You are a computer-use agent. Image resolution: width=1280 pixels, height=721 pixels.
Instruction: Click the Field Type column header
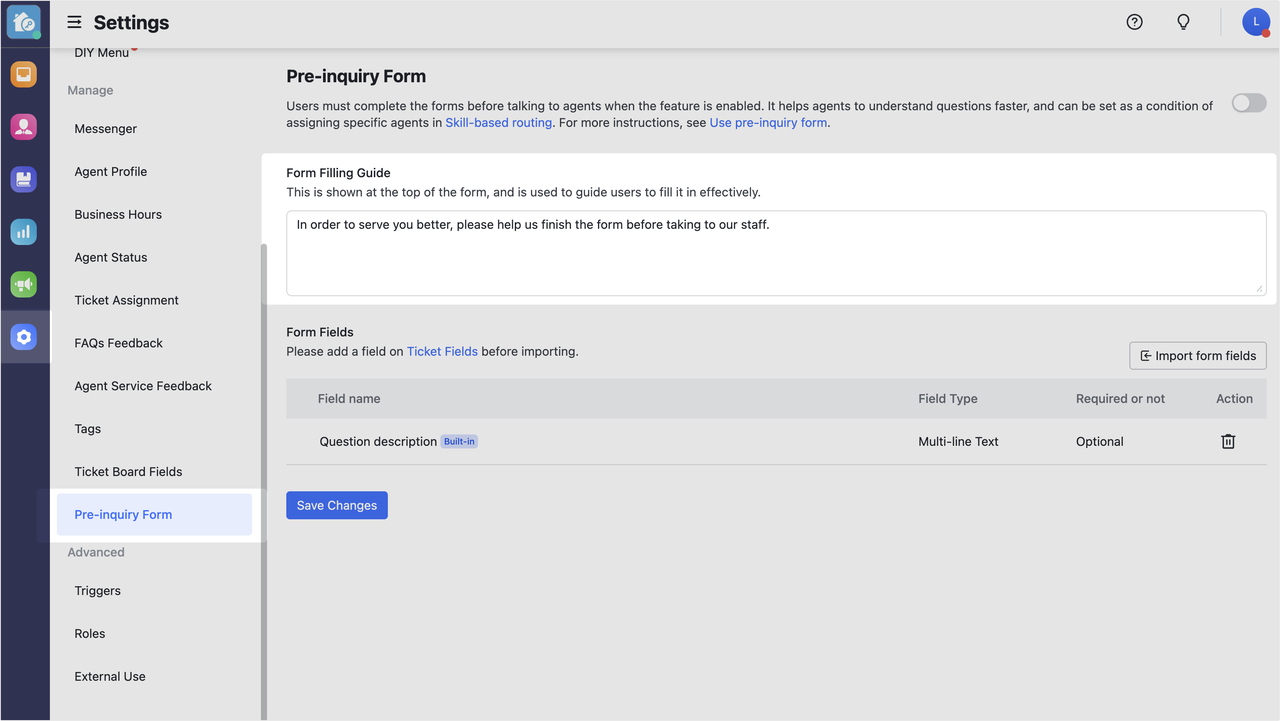pyautogui.click(x=948, y=399)
